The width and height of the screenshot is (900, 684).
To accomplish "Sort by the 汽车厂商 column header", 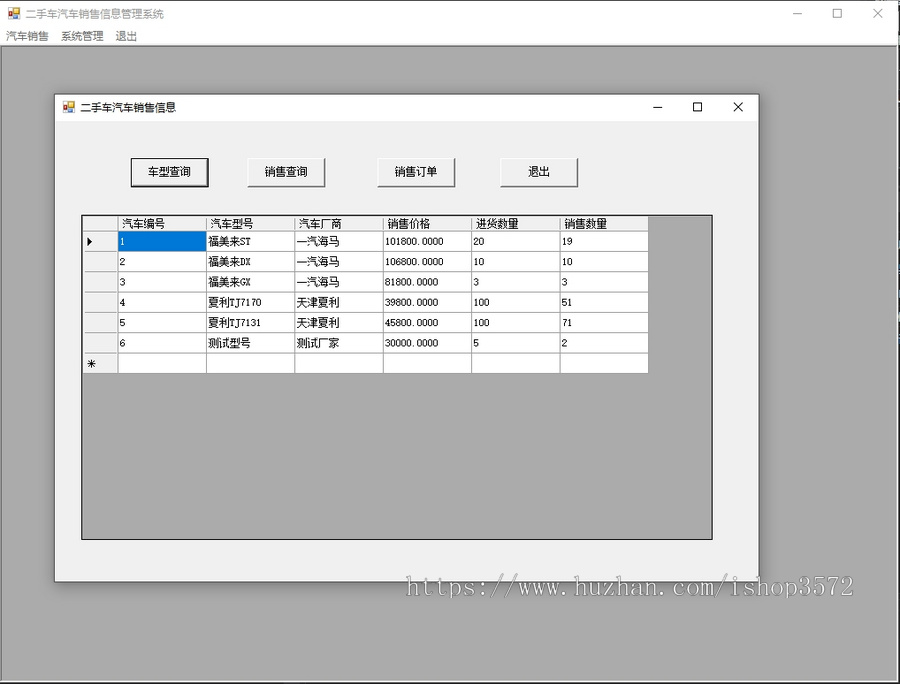I will coord(339,224).
